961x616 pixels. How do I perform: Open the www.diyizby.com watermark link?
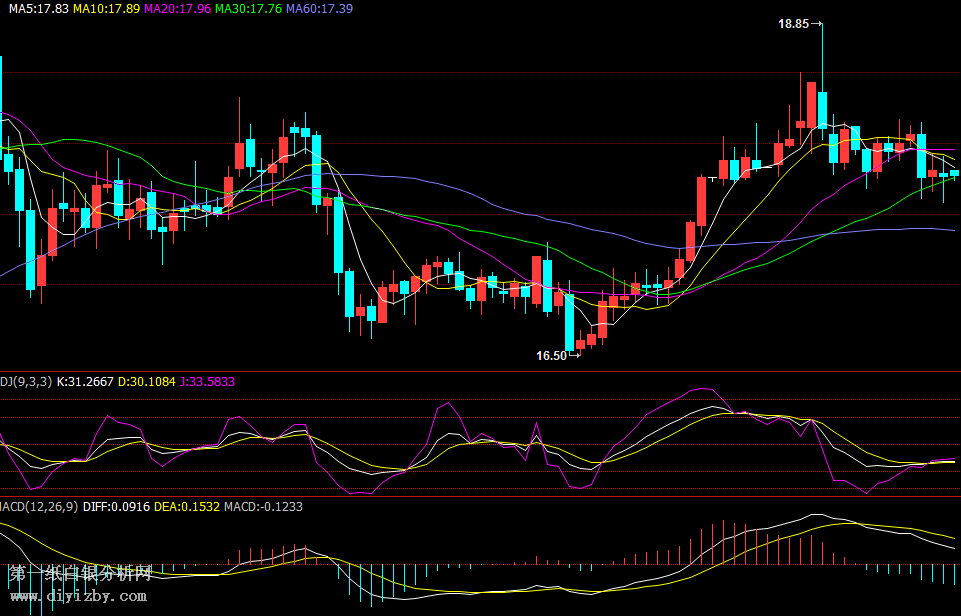[78, 596]
